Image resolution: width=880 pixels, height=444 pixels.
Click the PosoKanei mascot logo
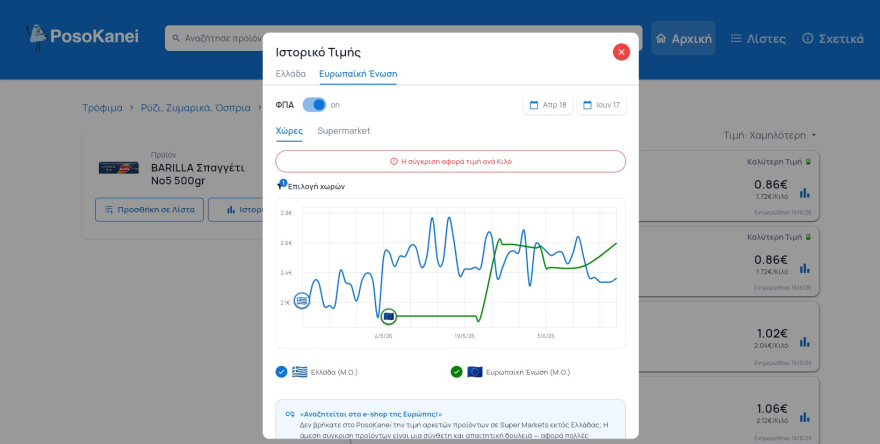click(37, 37)
